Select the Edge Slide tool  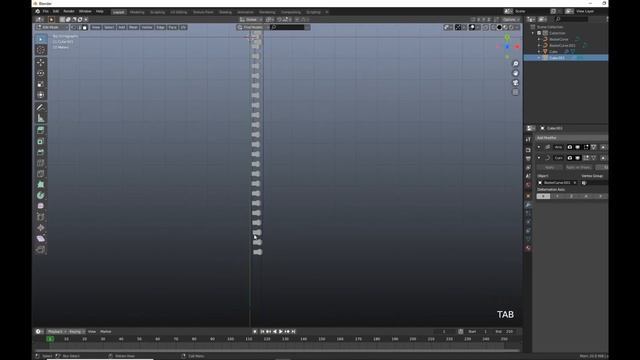coord(41,217)
